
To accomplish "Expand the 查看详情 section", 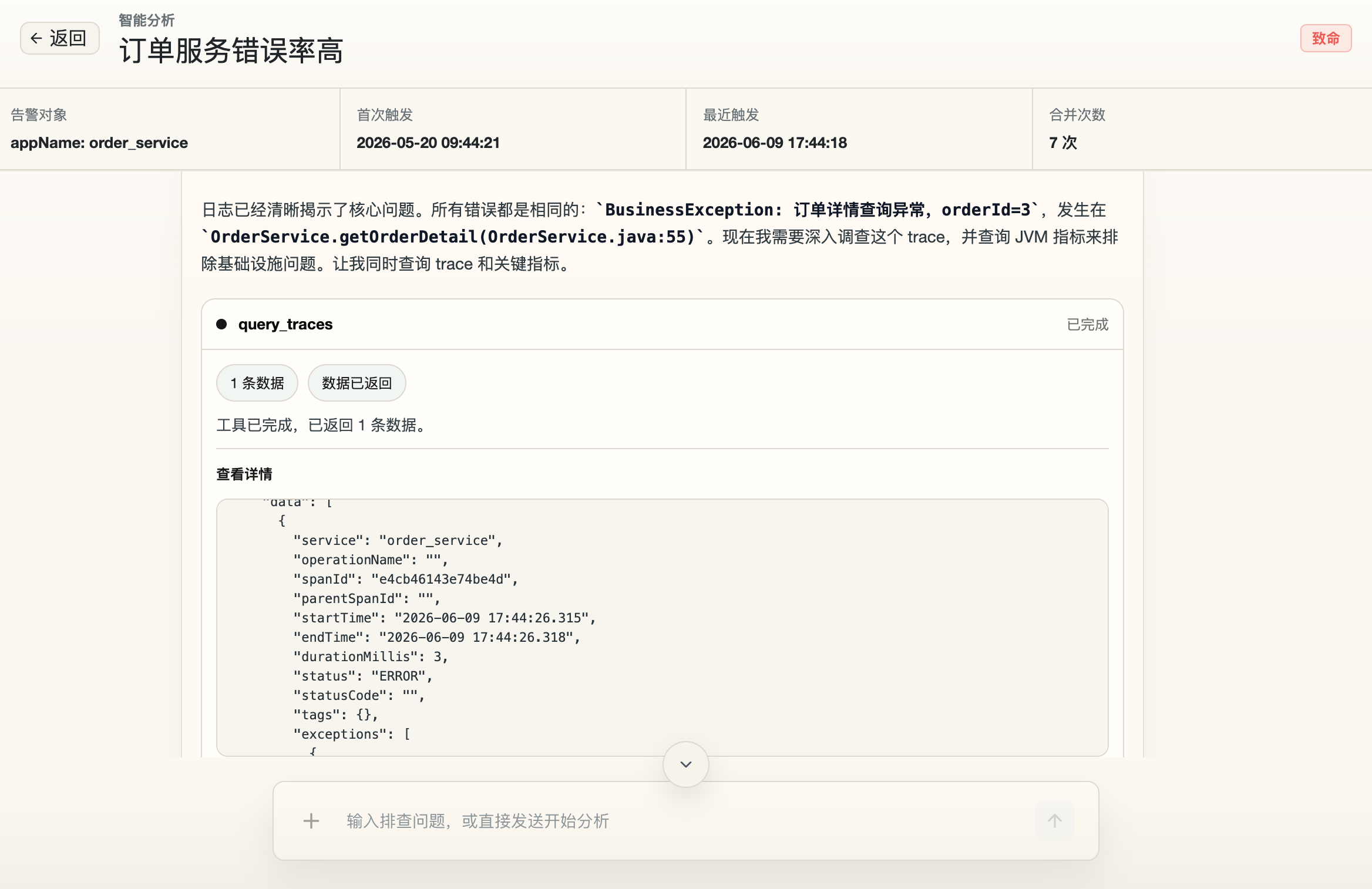I will 244,474.
